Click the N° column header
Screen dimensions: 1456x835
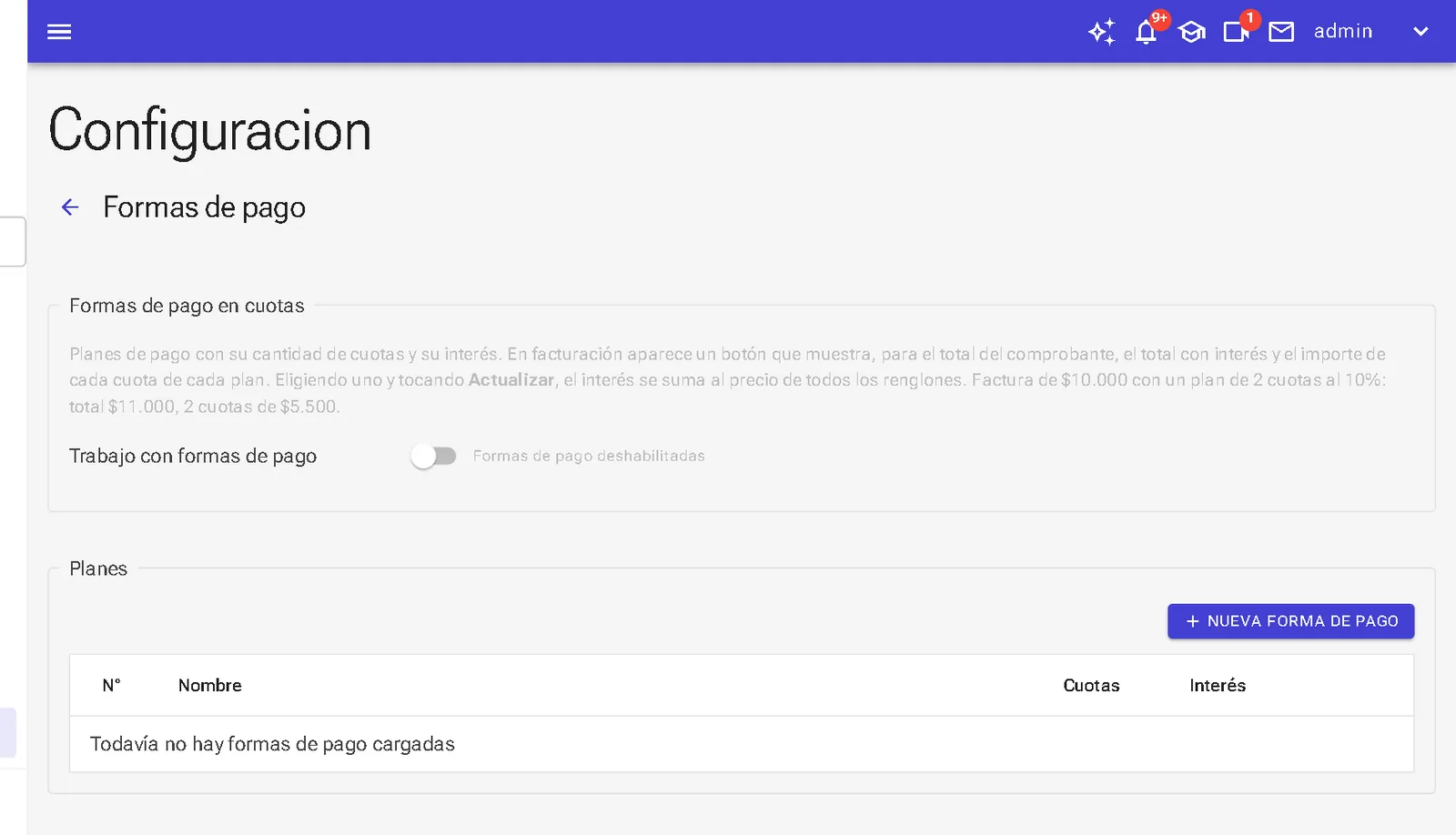tap(111, 686)
